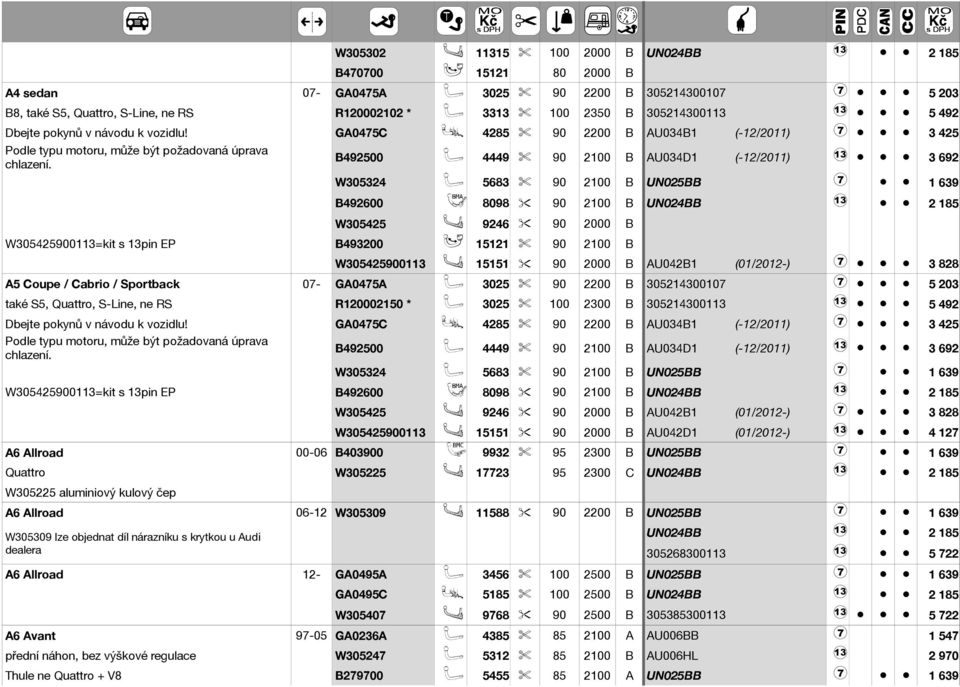Click the scissors icon in the W305407 row

pos(525,614)
